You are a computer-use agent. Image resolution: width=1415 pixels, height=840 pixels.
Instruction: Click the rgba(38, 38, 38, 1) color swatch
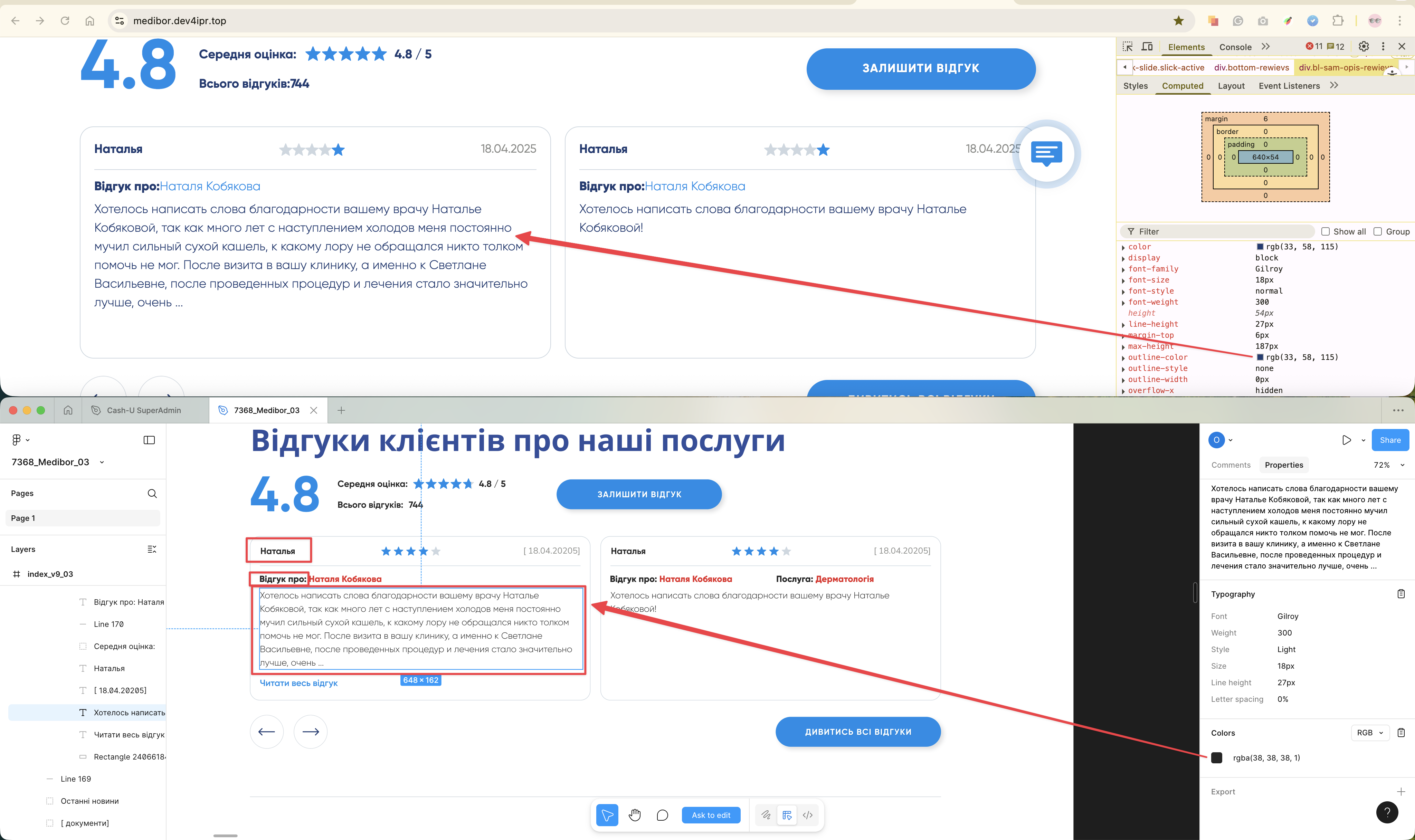pyautogui.click(x=1216, y=758)
